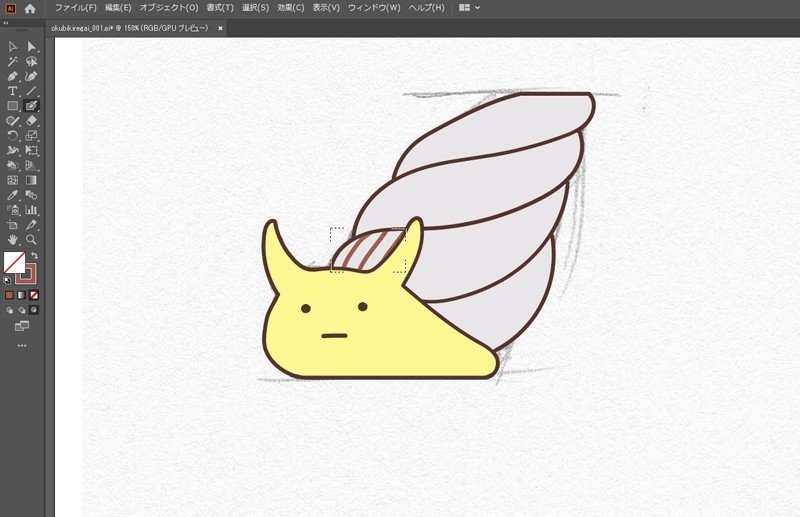Select the Pen tool
800x517 pixels.
tap(13, 77)
